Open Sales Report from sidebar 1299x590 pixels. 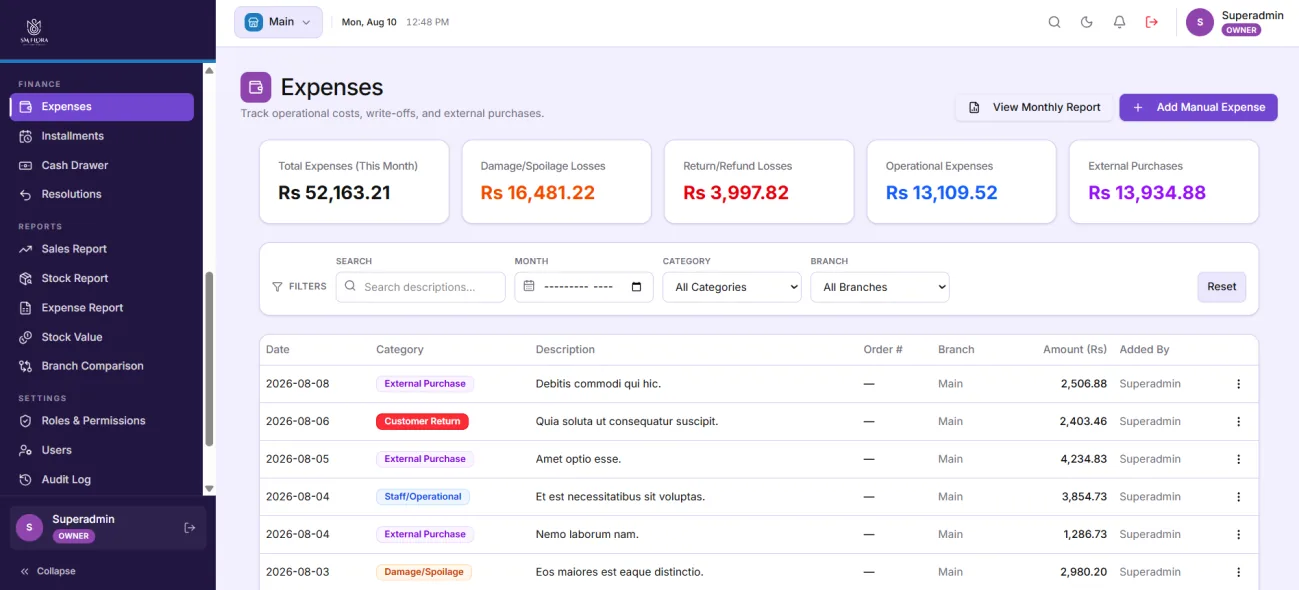102,249
